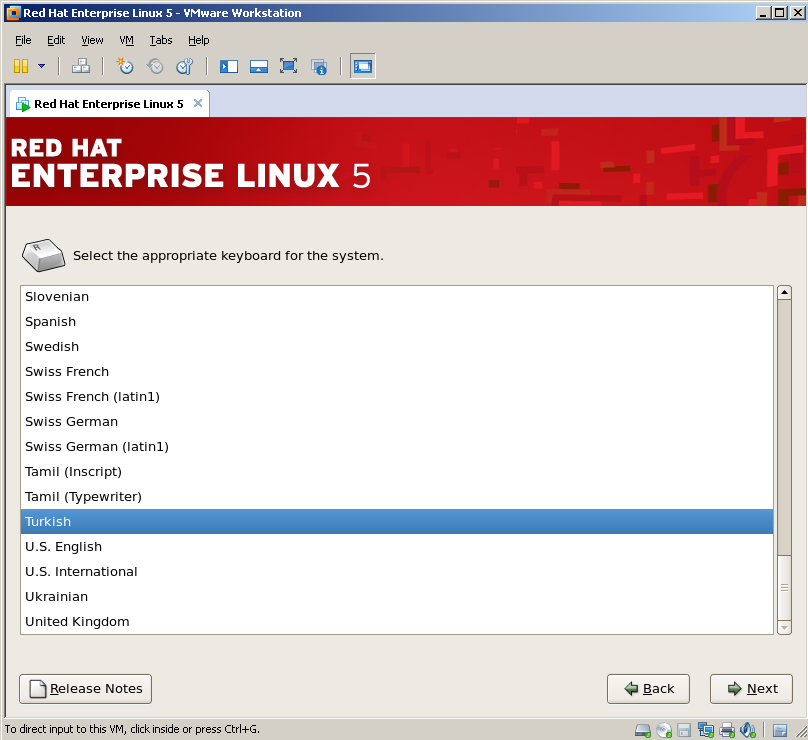Screen dimensions: 808x740
Task: Open the Help menu
Action: (198, 40)
